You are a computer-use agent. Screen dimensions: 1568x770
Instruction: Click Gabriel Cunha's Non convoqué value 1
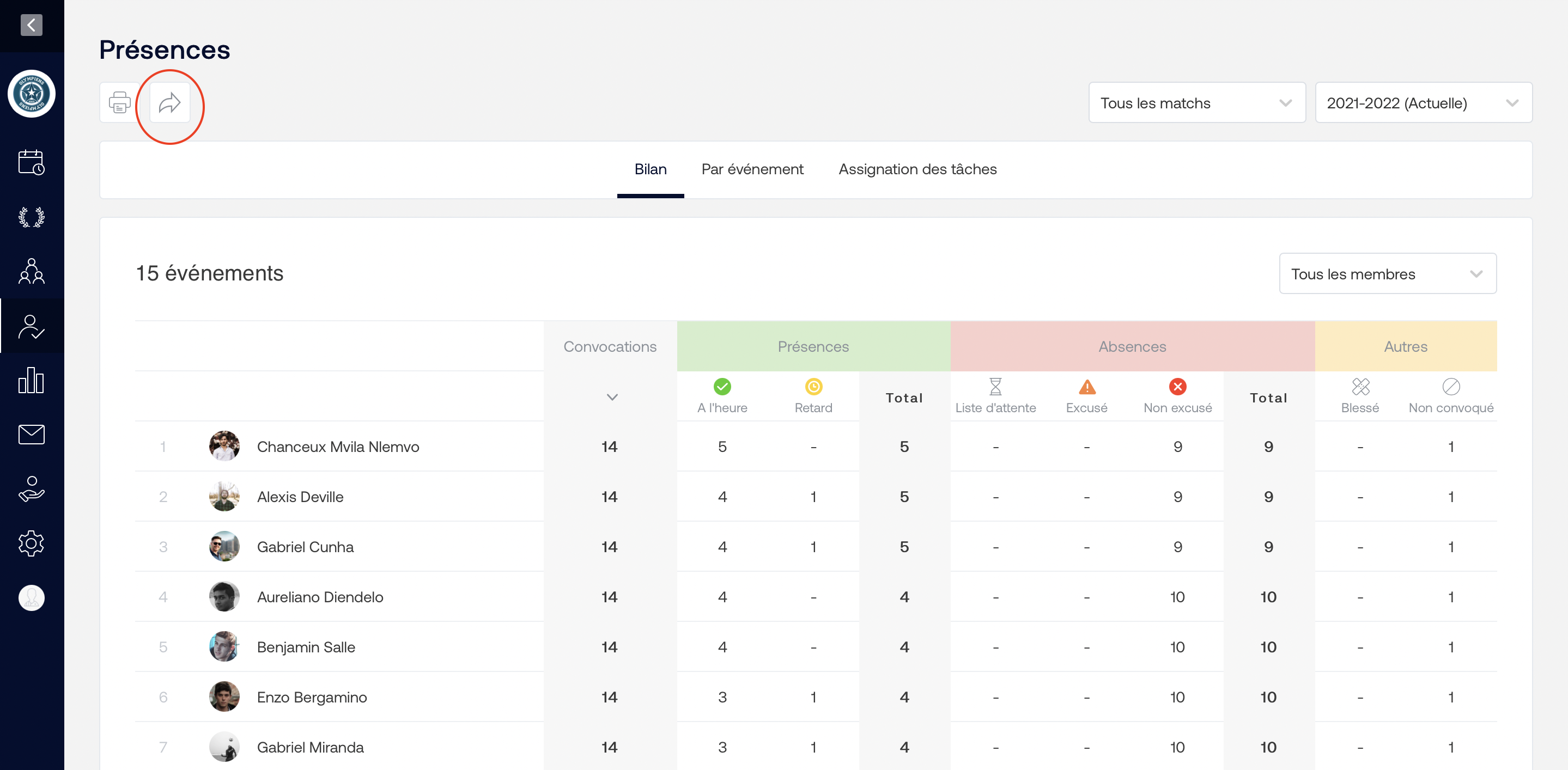click(1451, 547)
